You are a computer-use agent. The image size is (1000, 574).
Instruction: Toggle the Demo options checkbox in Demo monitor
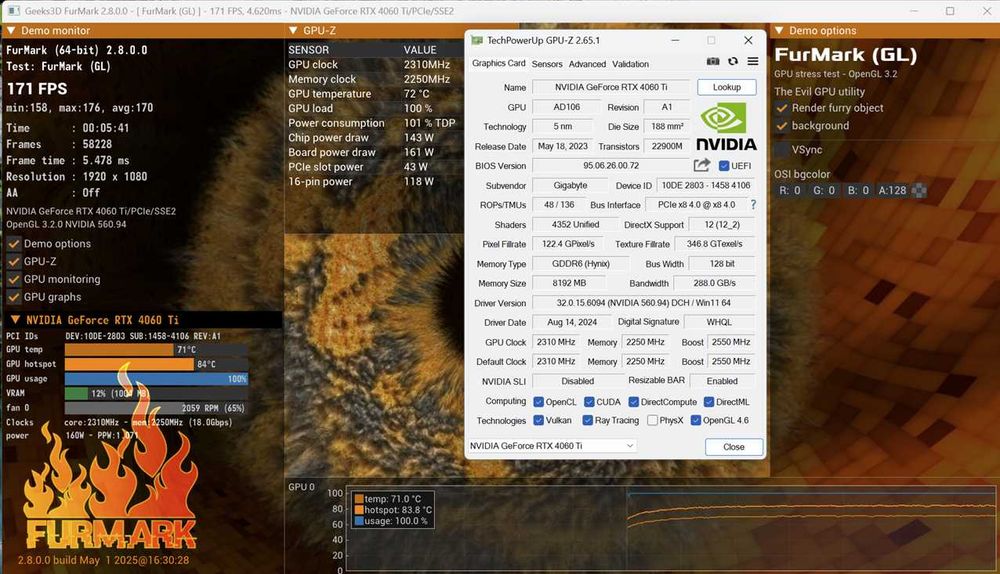(13, 244)
